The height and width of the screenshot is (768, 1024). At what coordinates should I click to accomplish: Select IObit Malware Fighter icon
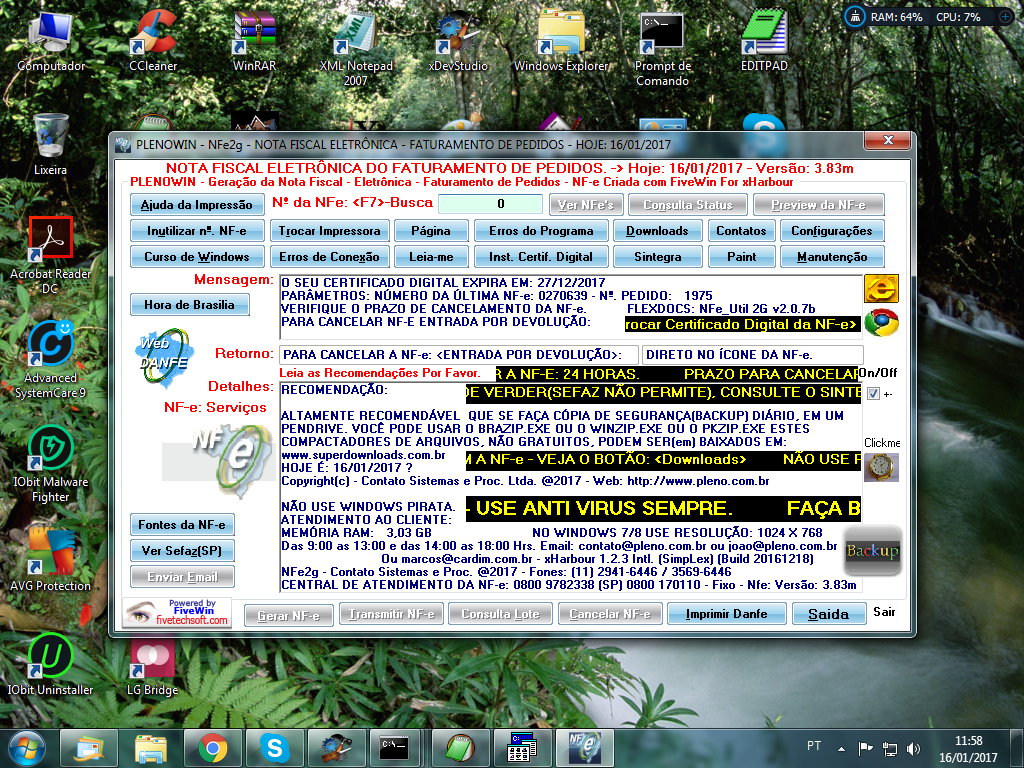coord(50,464)
